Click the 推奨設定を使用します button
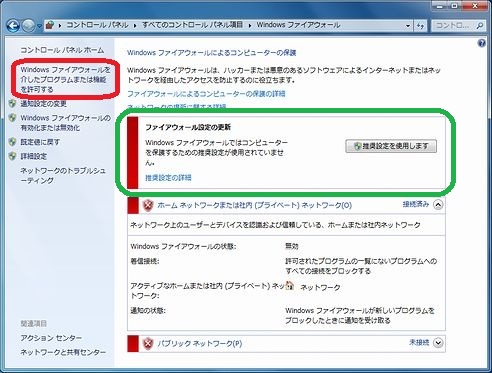The height and width of the screenshot is (373, 492). tap(391, 146)
